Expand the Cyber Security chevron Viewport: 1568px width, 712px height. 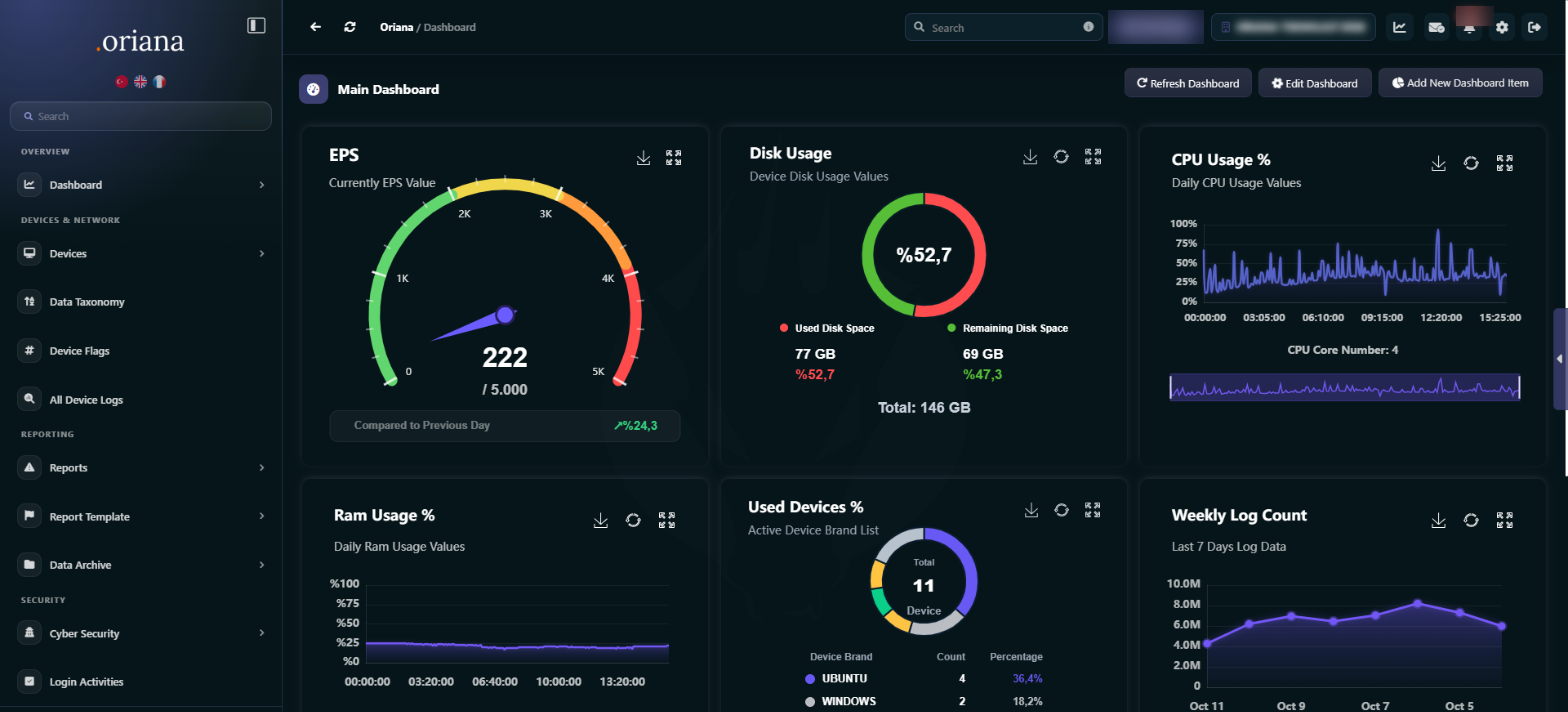[x=261, y=634]
